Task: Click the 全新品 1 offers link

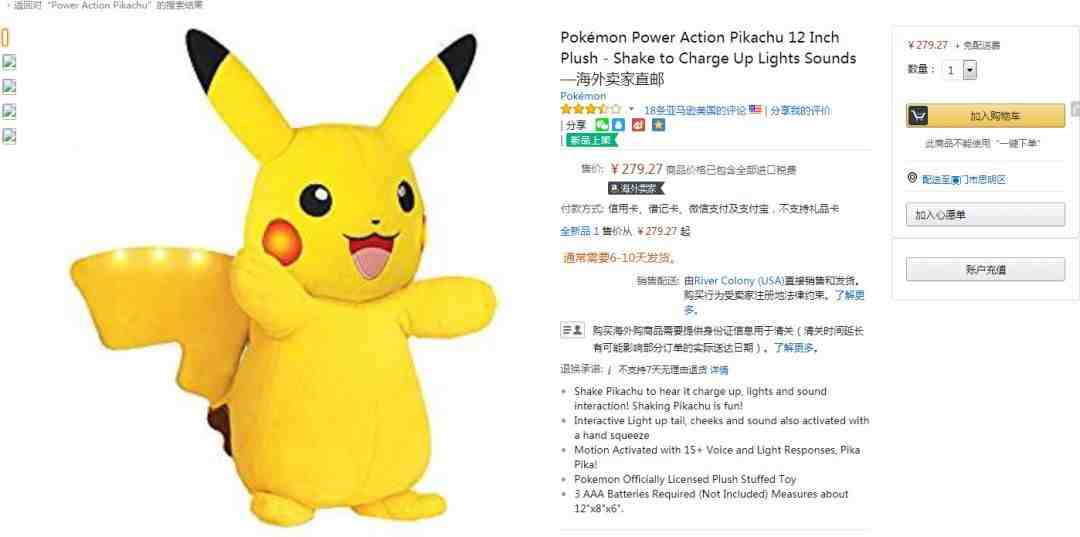Action: coord(579,231)
